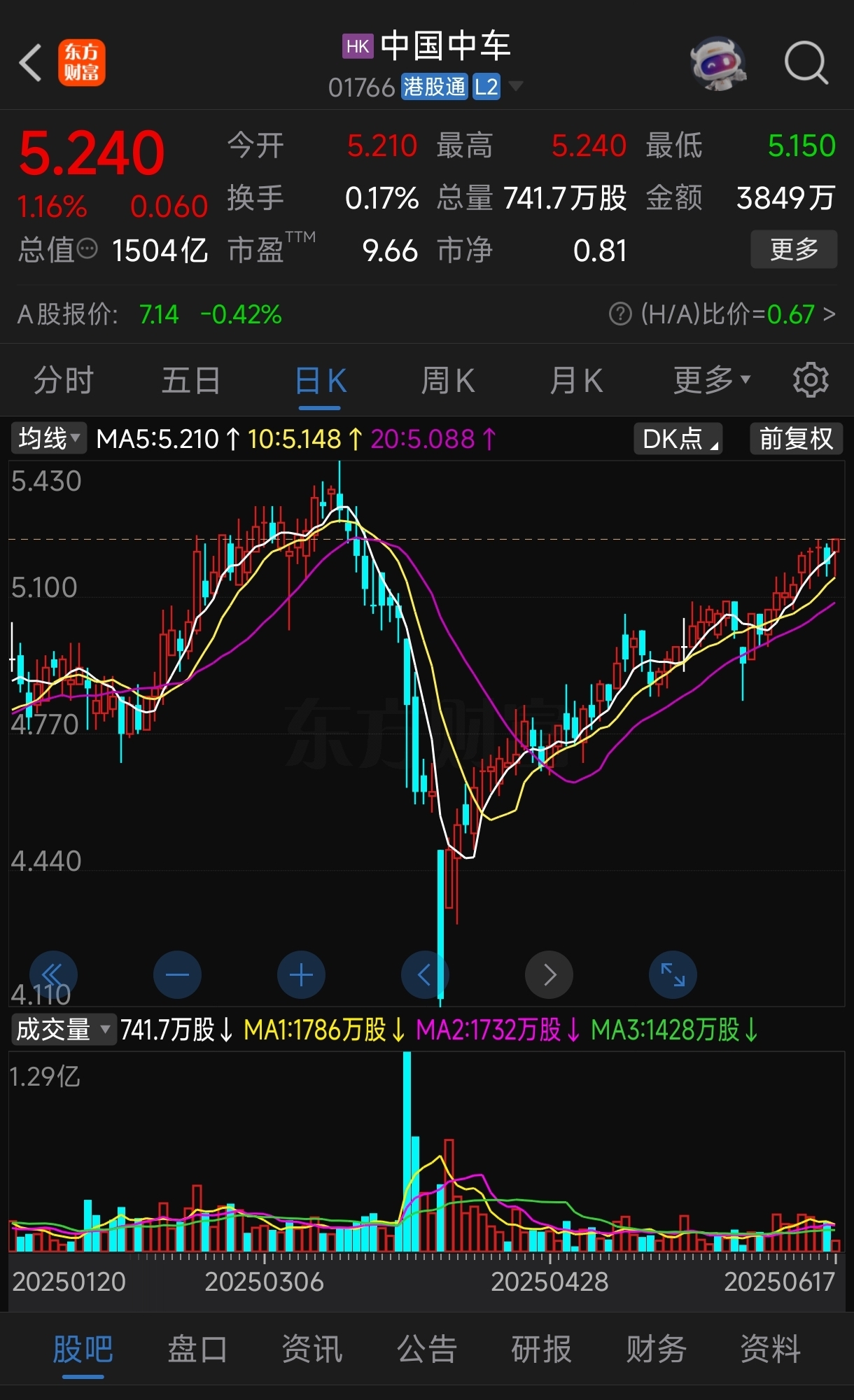Open the 资料 bottom tab
The height and width of the screenshot is (1400, 854).
[771, 1349]
